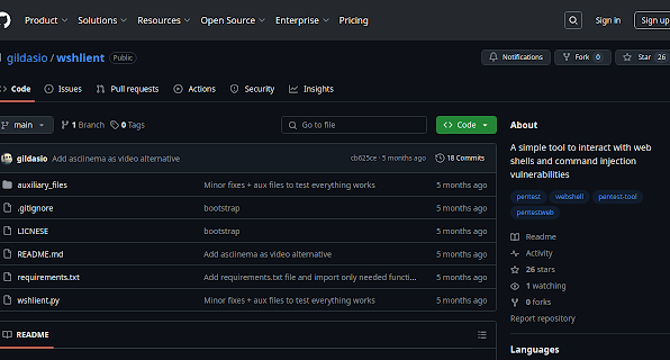Screen dimensions: 670x360
Task: Click the commits history clock icon
Action: tap(440, 158)
